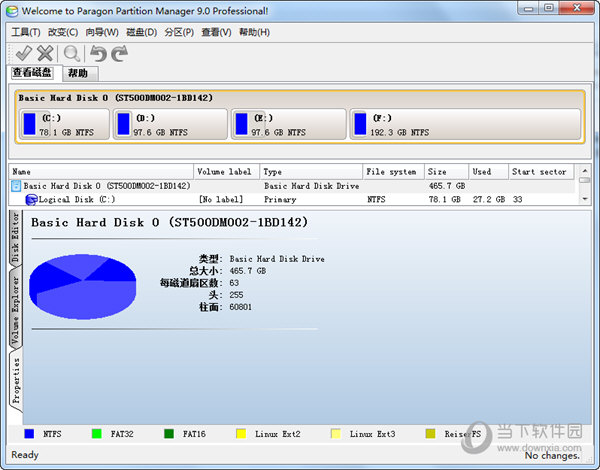Click the Undo arrow icon
This screenshot has width=600, height=470.
click(98, 54)
